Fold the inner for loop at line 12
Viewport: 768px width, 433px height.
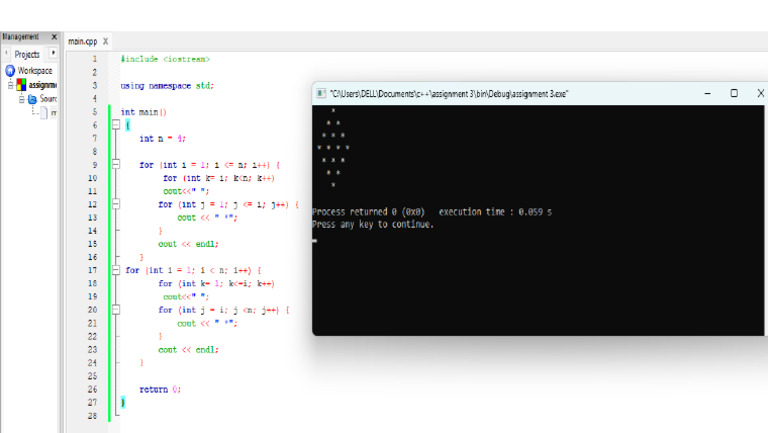(x=116, y=204)
